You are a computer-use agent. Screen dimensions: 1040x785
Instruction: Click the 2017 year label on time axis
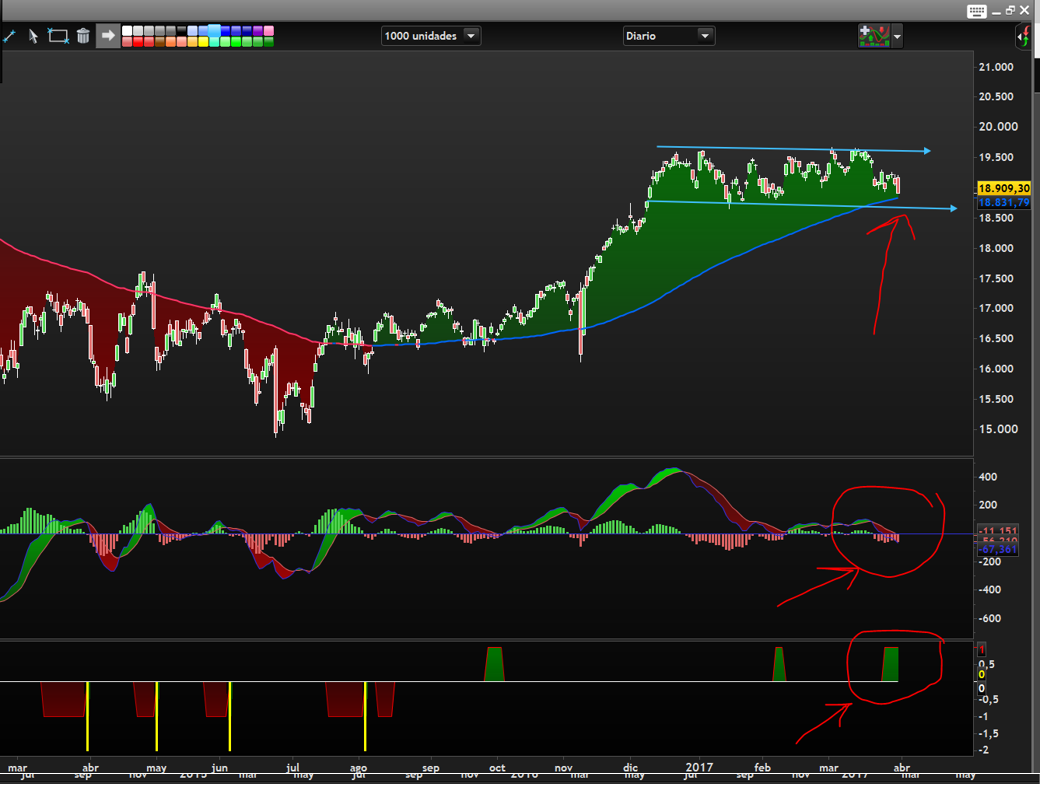[x=699, y=767]
